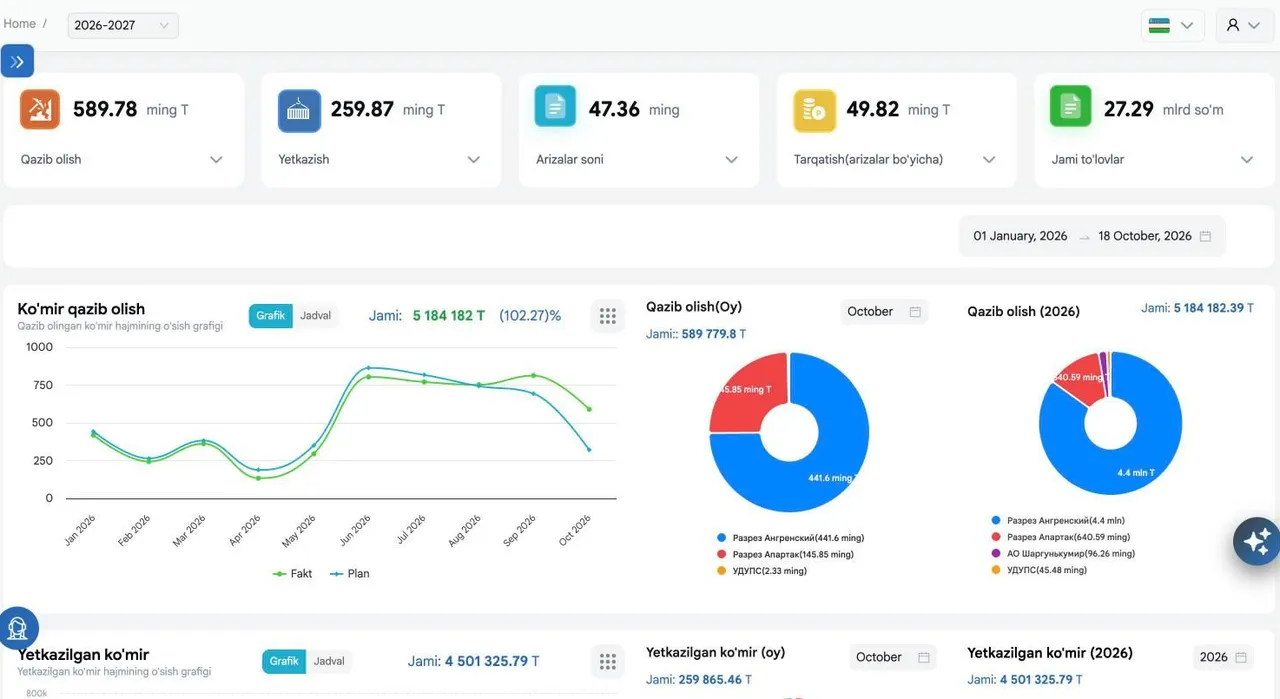Click 589.78 ming T value
This screenshot has width=1280, height=699.
point(131,110)
